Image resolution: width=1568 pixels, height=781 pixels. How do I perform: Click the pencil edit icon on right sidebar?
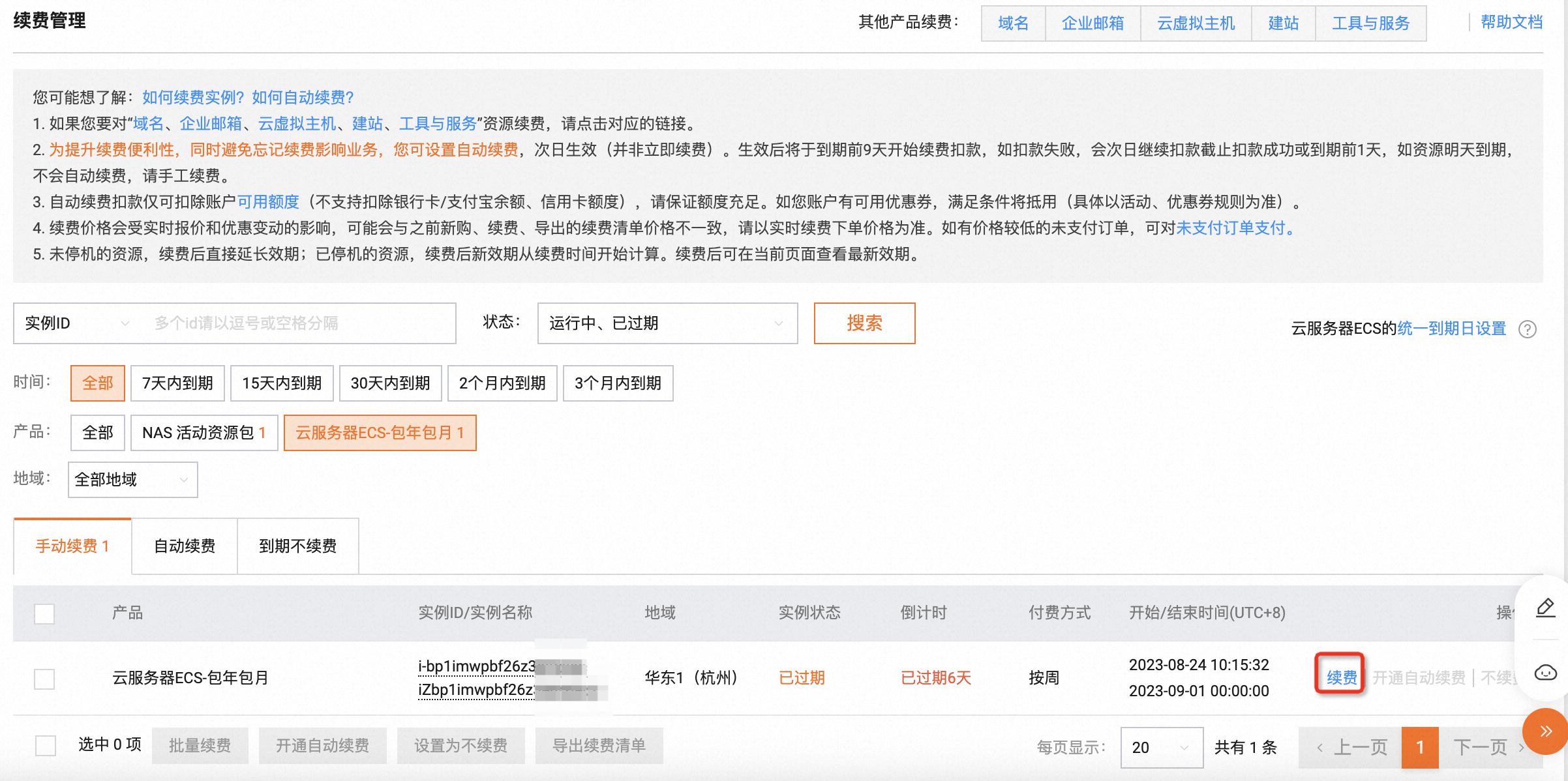(x=1545, y=608)
